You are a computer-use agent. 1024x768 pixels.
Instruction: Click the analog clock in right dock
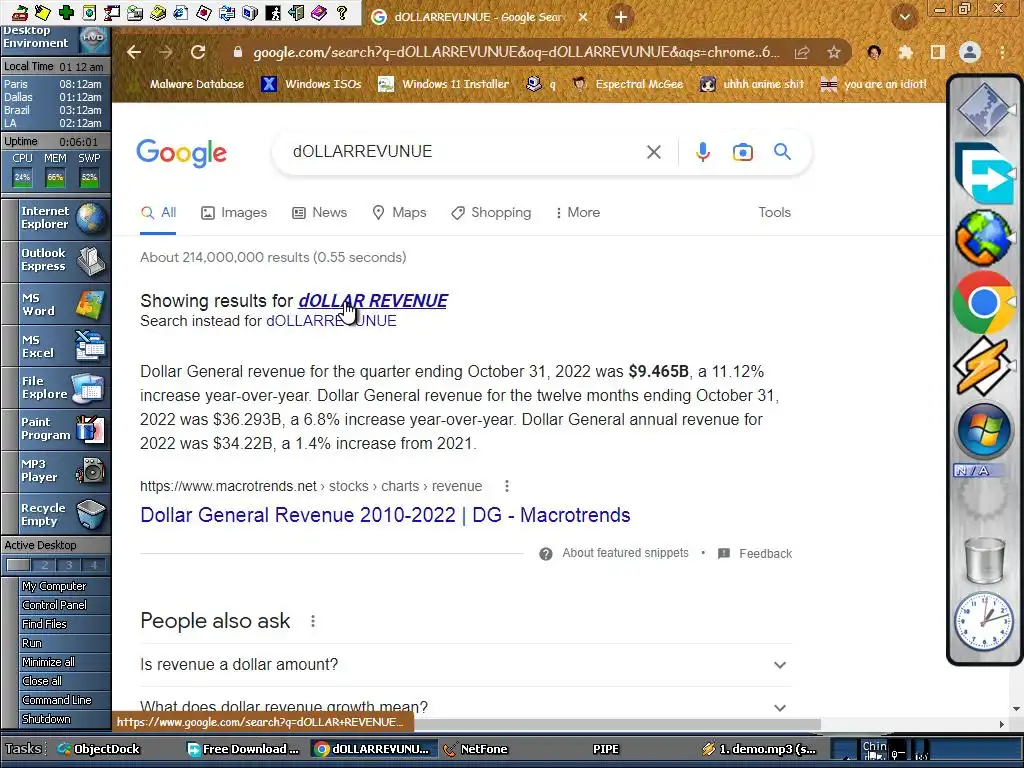pyautogui.click(x=985, y=620)
